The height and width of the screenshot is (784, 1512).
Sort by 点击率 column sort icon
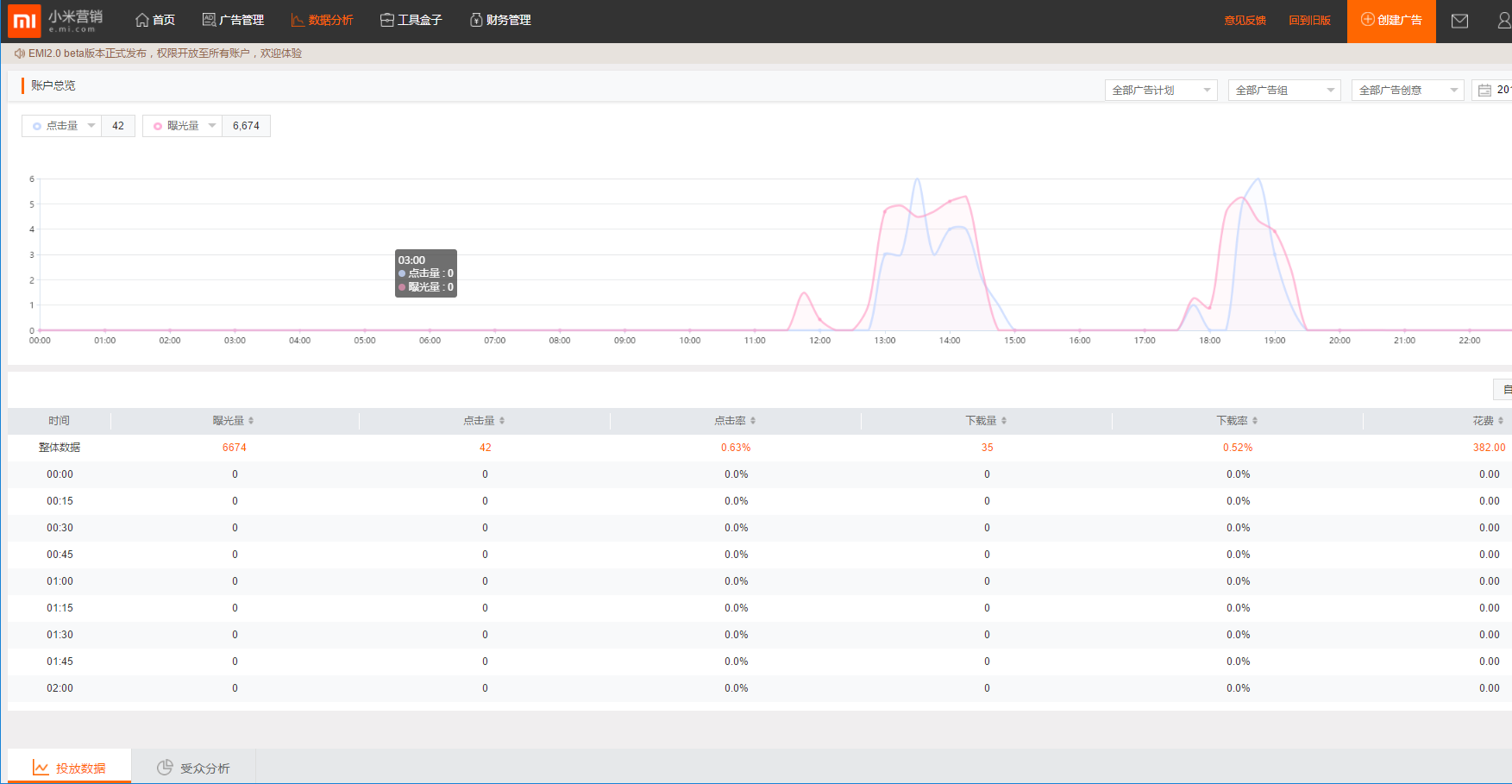pyautogui.click(x=753, y=421)
